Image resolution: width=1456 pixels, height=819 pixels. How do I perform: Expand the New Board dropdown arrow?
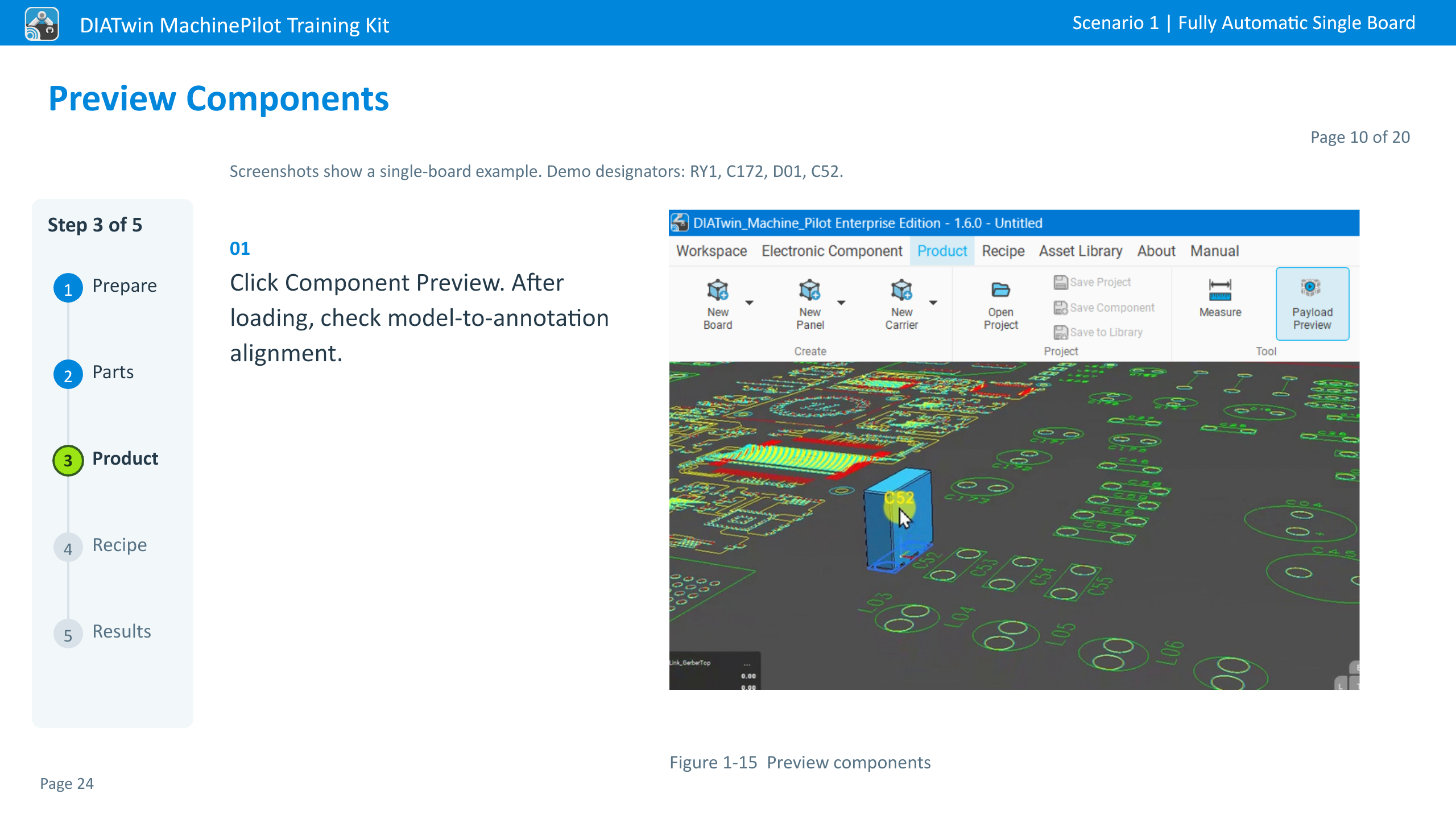pos(750,303)
